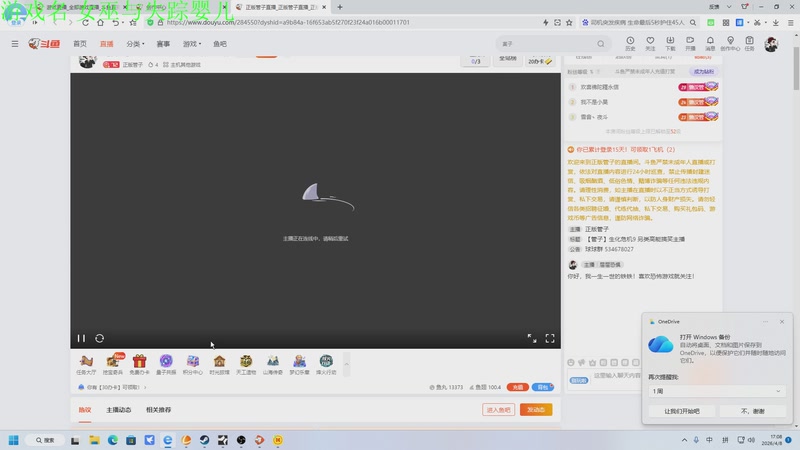Viewport: 800px width, 450px height.
Task: Open 任务大厅 activity icon
Action: [x=86, y=364]
